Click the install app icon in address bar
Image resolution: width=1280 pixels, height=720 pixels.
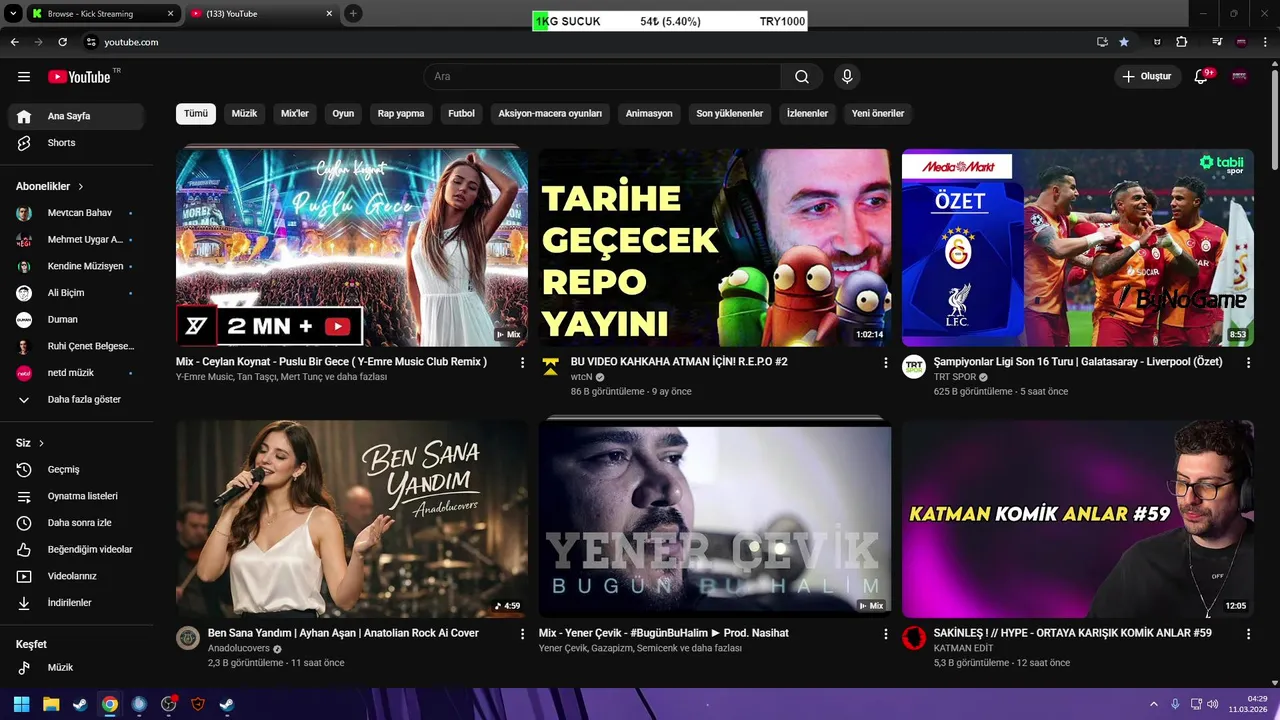(x=1102, y=42)
